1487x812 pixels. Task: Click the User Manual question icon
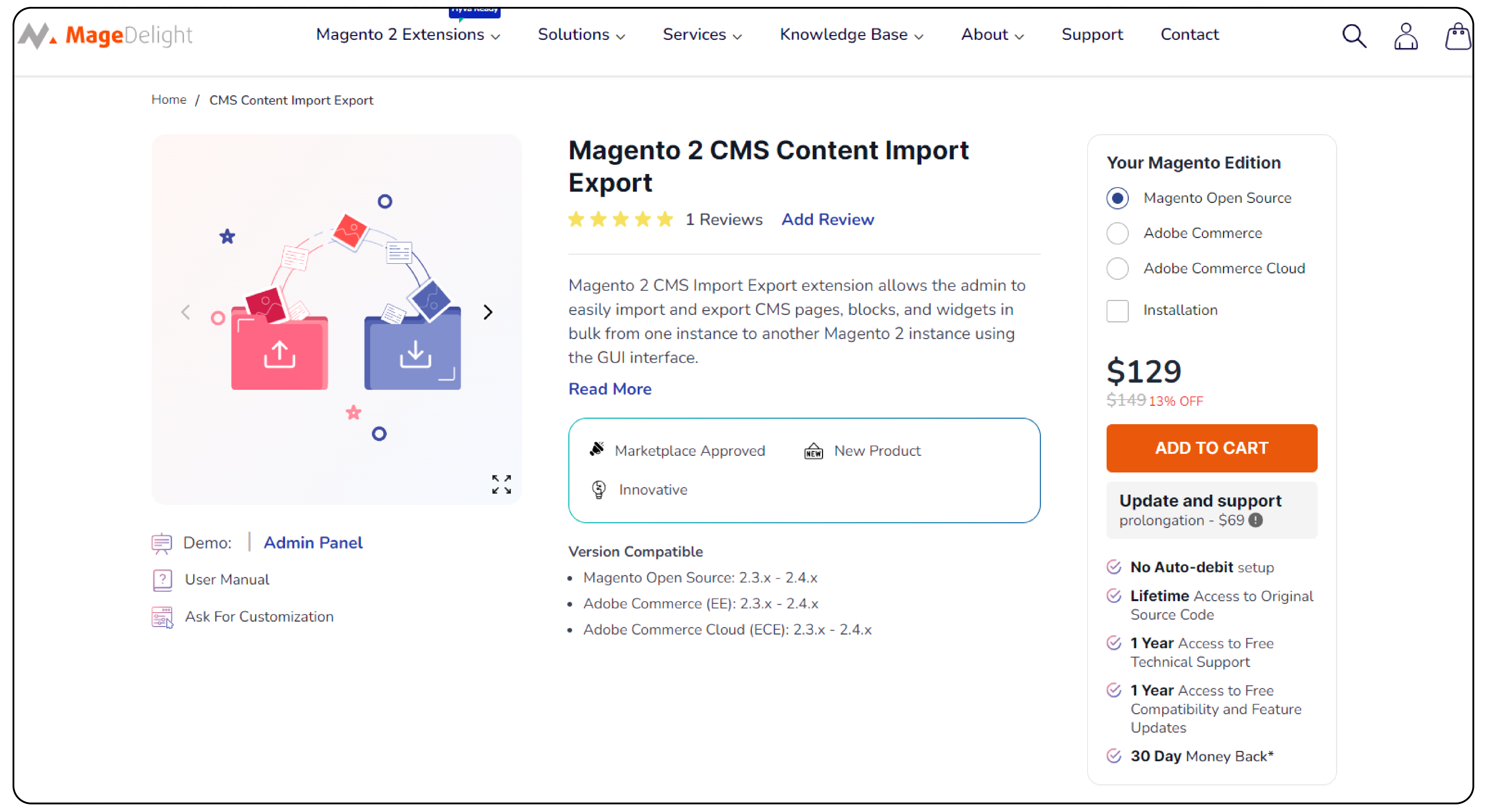(x=162, y=580)
